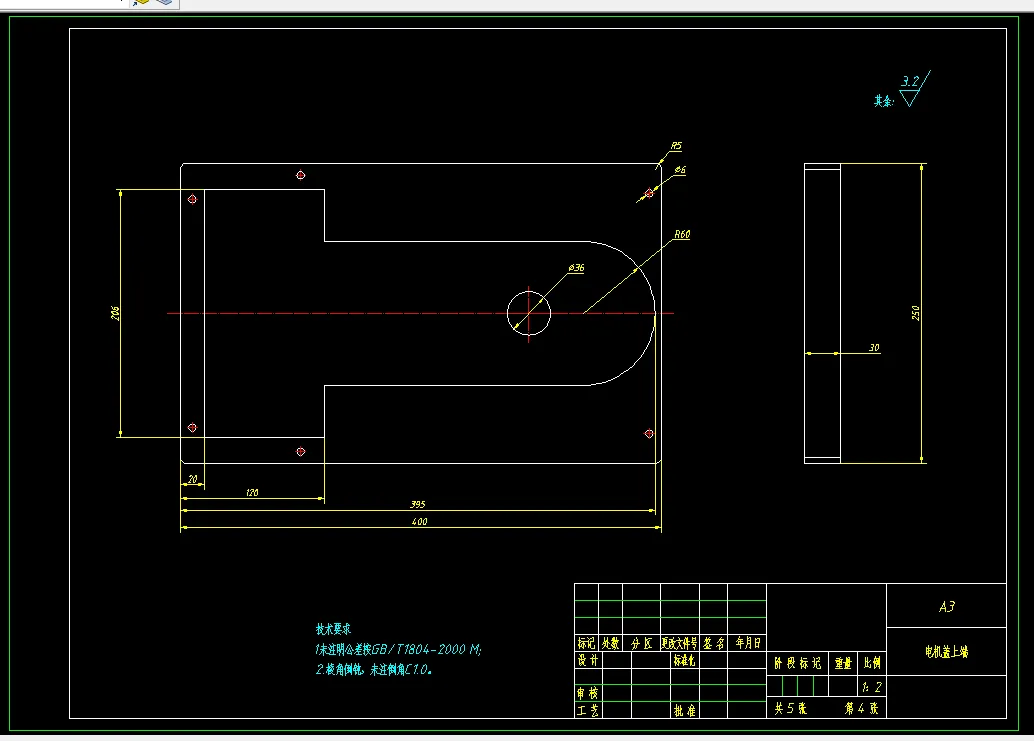Click the yellow layer icon at the top
The width and height of the screenshot is (1034, 741).
[x=140, y=2]
